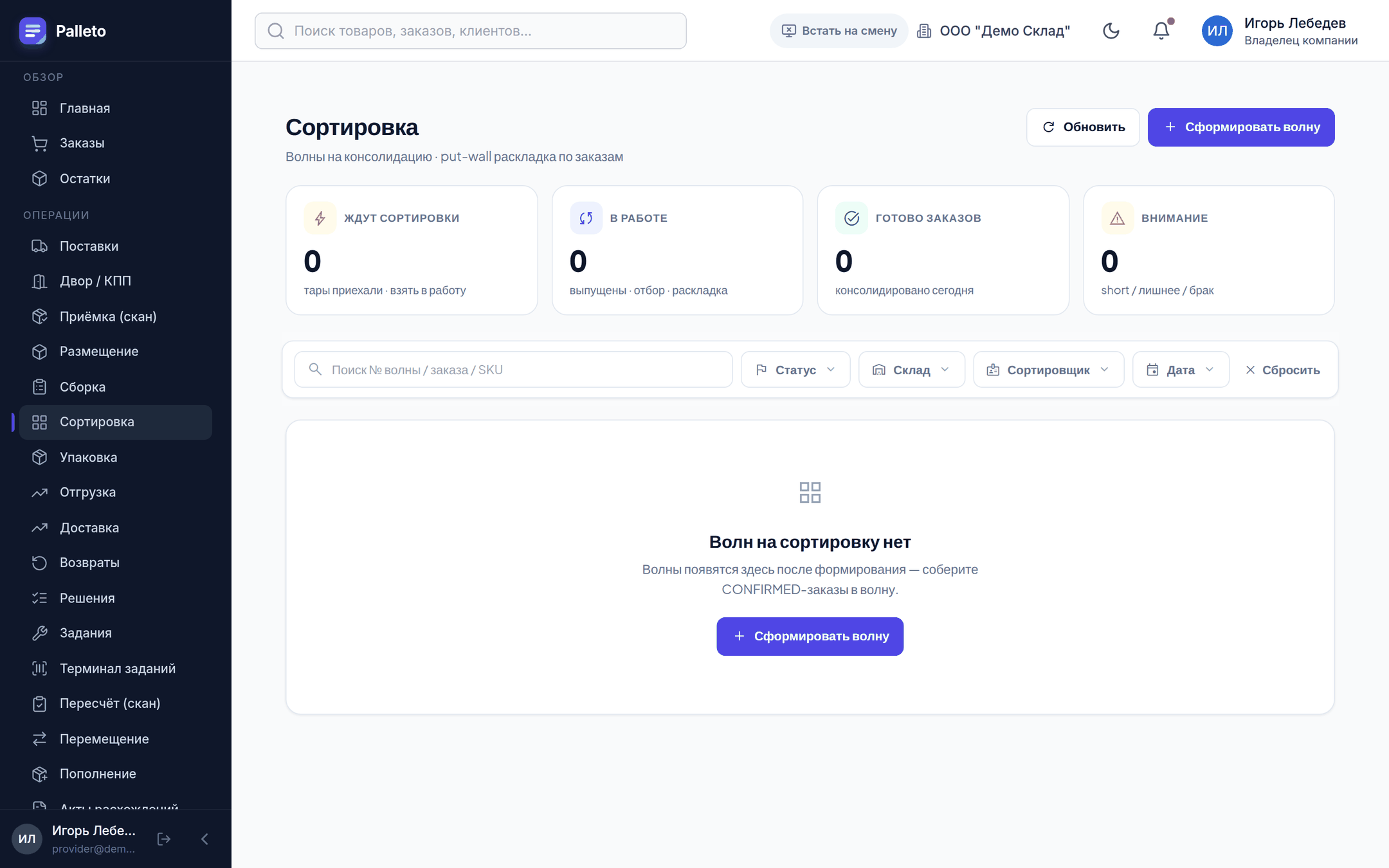Click Сформировать волну in empty state
The image size is (1389, 868).
[810, 637]
